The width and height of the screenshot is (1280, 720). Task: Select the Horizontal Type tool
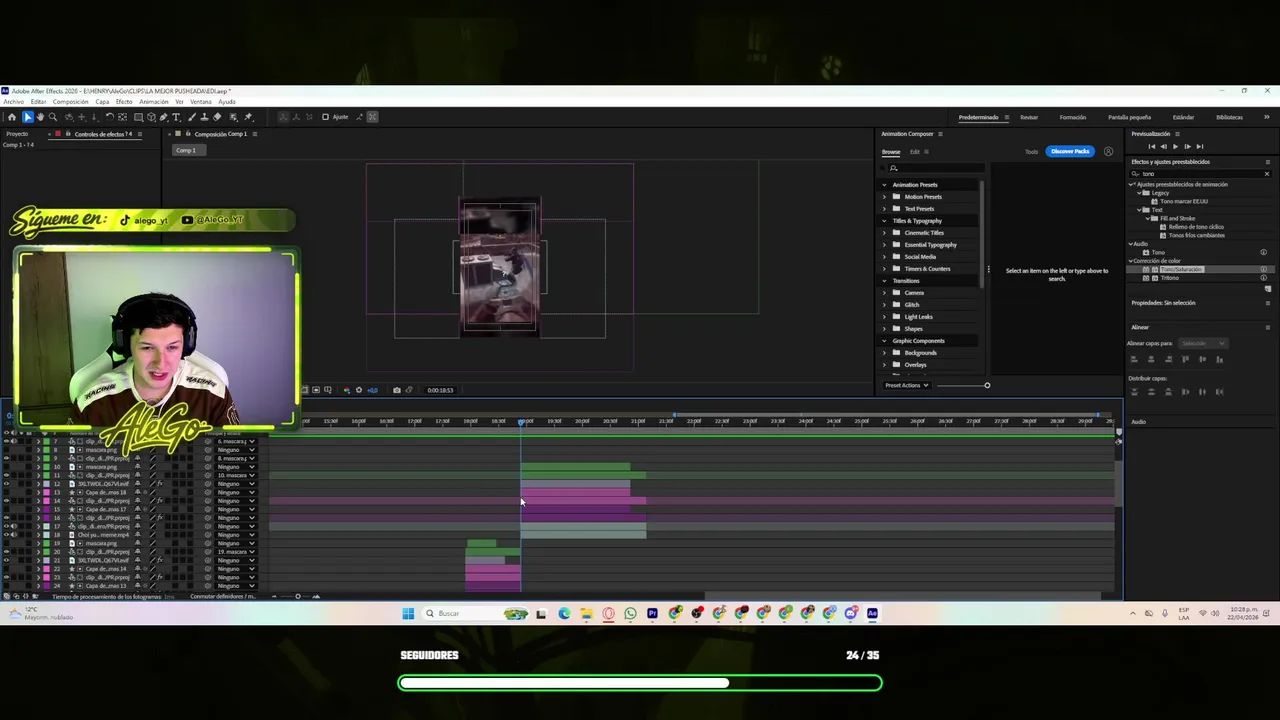tap(176, 117)
